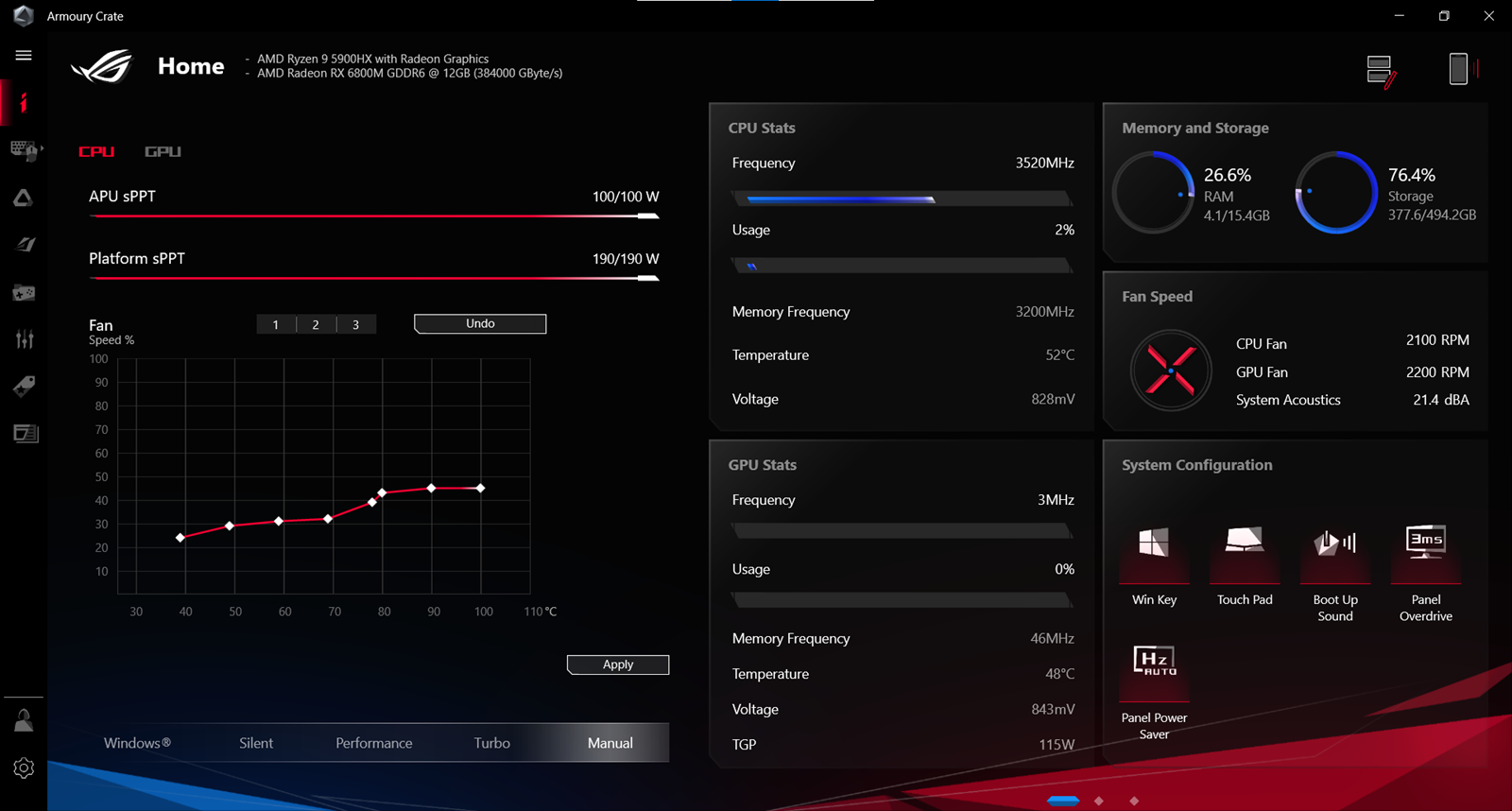The height and width of the screenshot is (811, 1512).
Task: Click the CPU Stats heading
Action: [x=762, y=128]
